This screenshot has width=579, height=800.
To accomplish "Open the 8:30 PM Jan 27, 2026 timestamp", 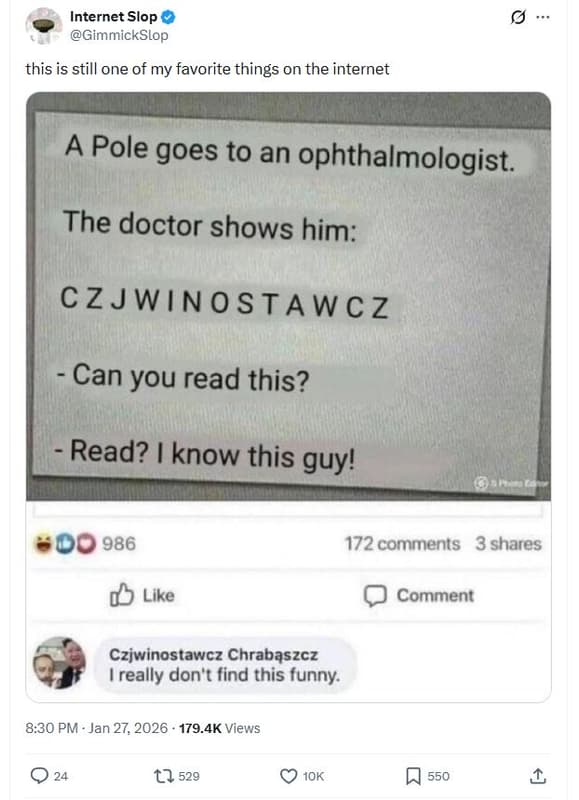I will tap(96, 728).
